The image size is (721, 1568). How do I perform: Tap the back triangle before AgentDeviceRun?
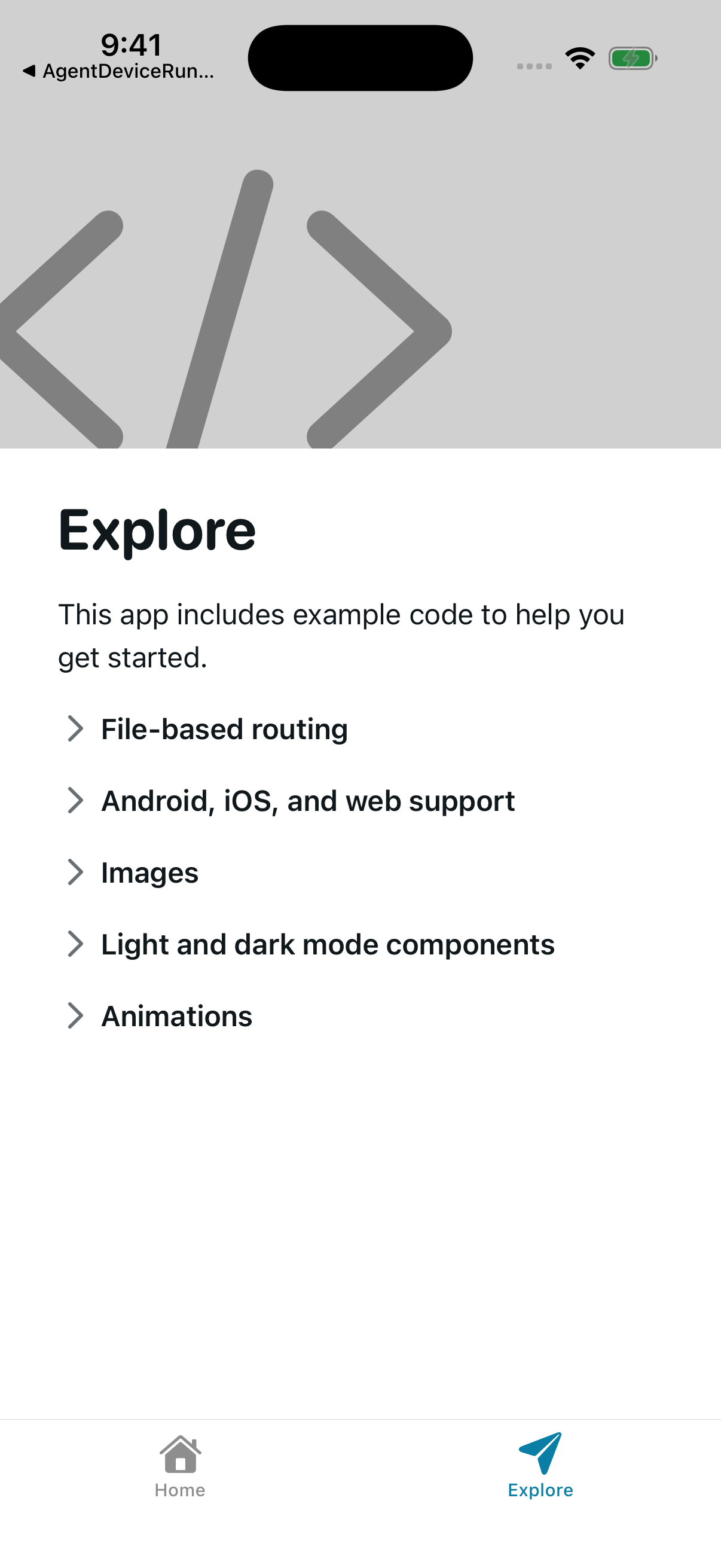(x=29, y=71)
